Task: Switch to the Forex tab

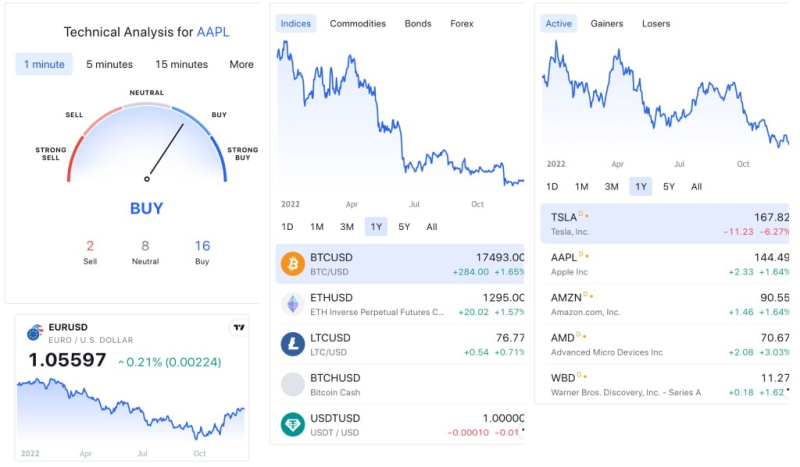Action: (462, 23)
